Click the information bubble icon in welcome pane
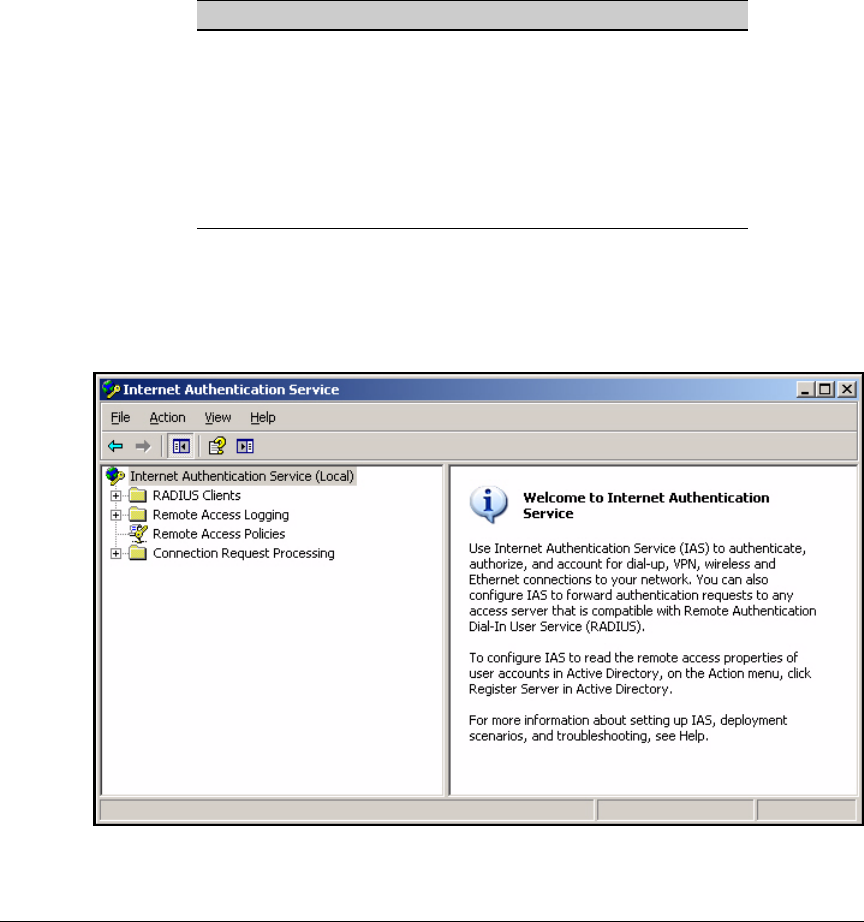The width and height of the screenshot is (864, 922). pos(488,505)
